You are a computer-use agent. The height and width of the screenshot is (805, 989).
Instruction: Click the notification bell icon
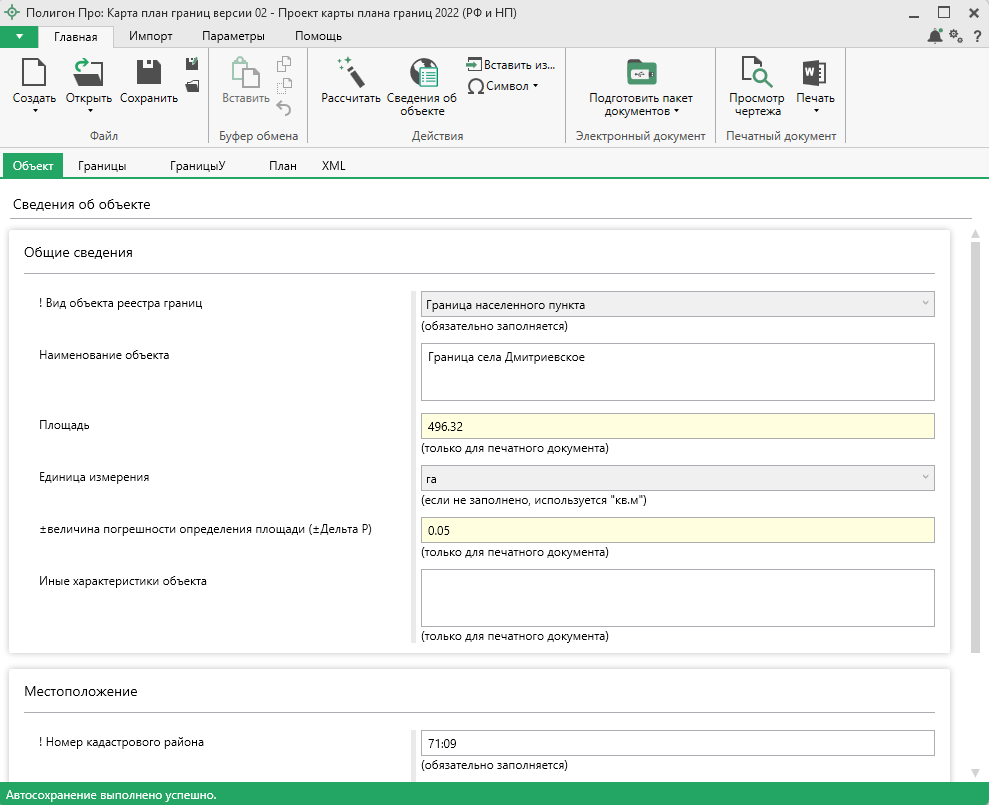point(935,36)
